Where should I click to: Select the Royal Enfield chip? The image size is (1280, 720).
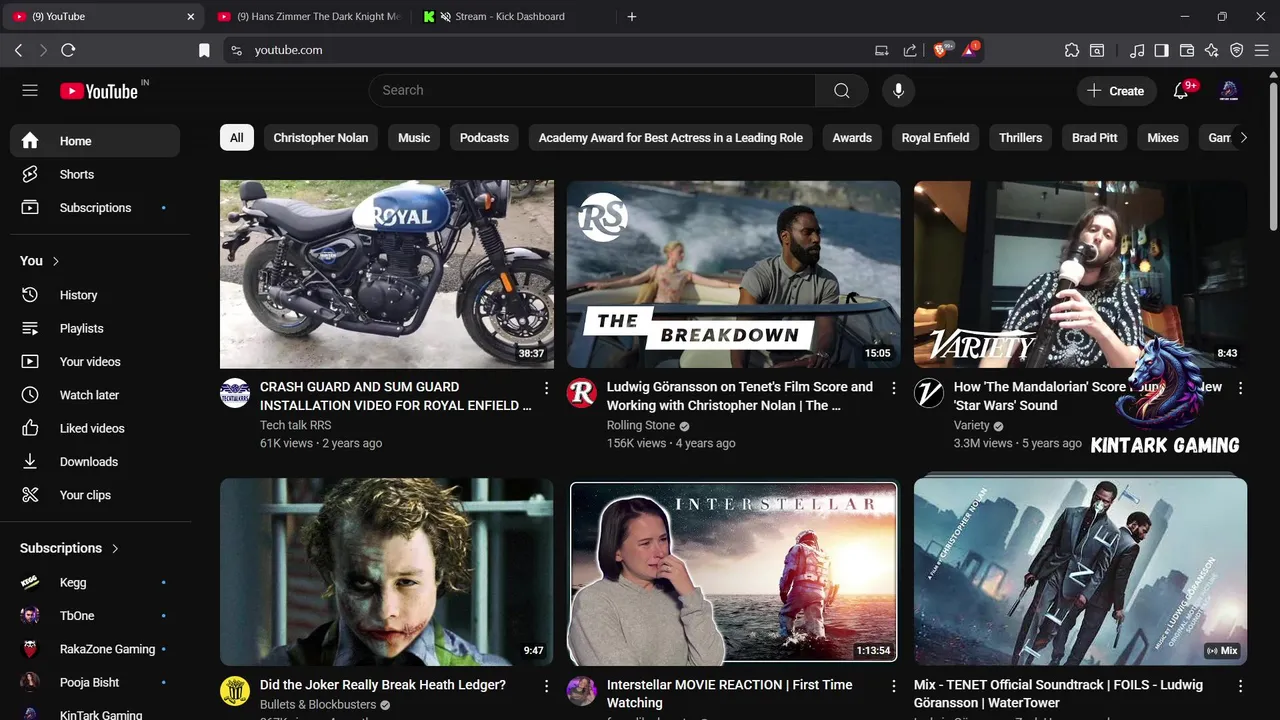point(935,138)
